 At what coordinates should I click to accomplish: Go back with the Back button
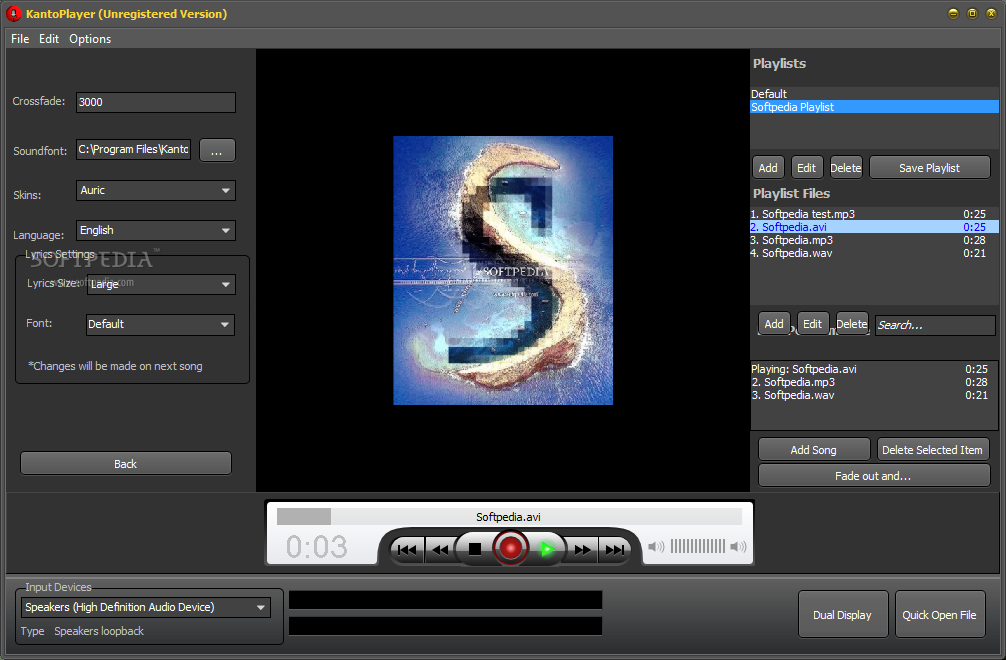(126, 464)
